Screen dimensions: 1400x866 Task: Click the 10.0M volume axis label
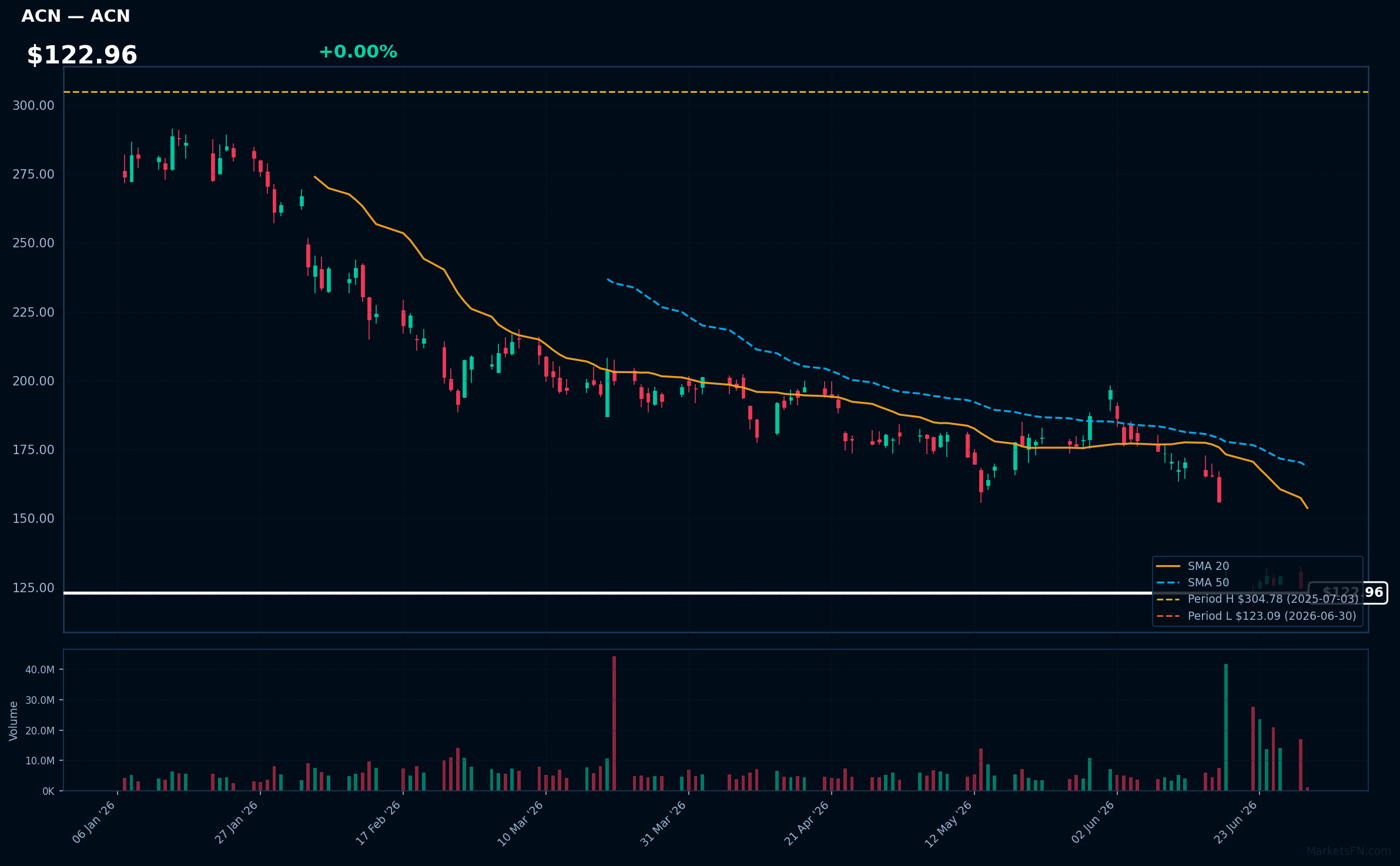tap(40, 761)
